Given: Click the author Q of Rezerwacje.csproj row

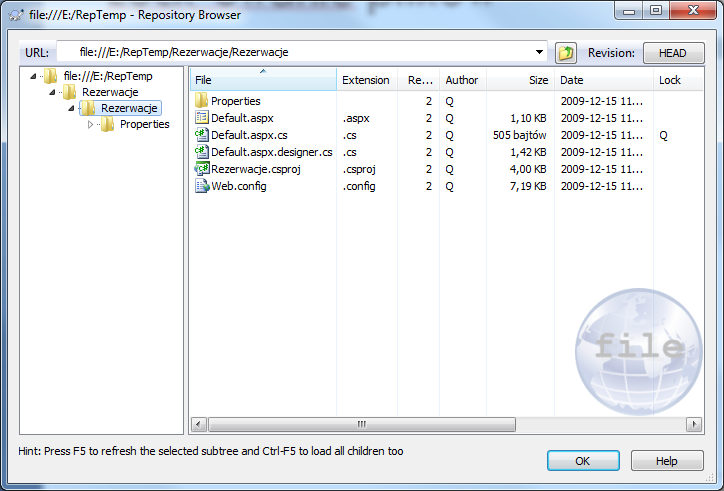Looking at the screenshot, I should pos(449,169).
